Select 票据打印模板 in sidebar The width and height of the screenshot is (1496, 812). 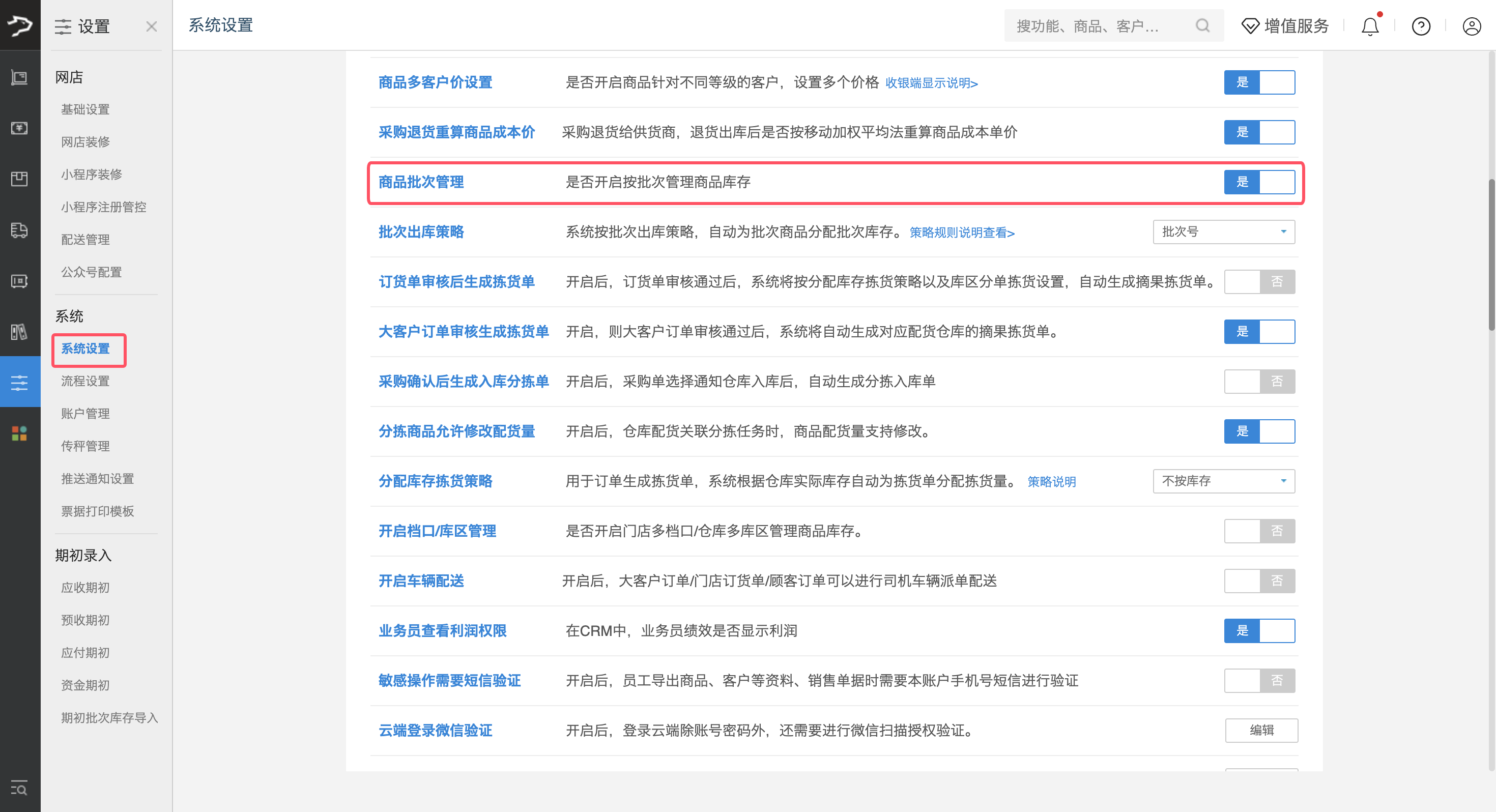coord(98,511)
